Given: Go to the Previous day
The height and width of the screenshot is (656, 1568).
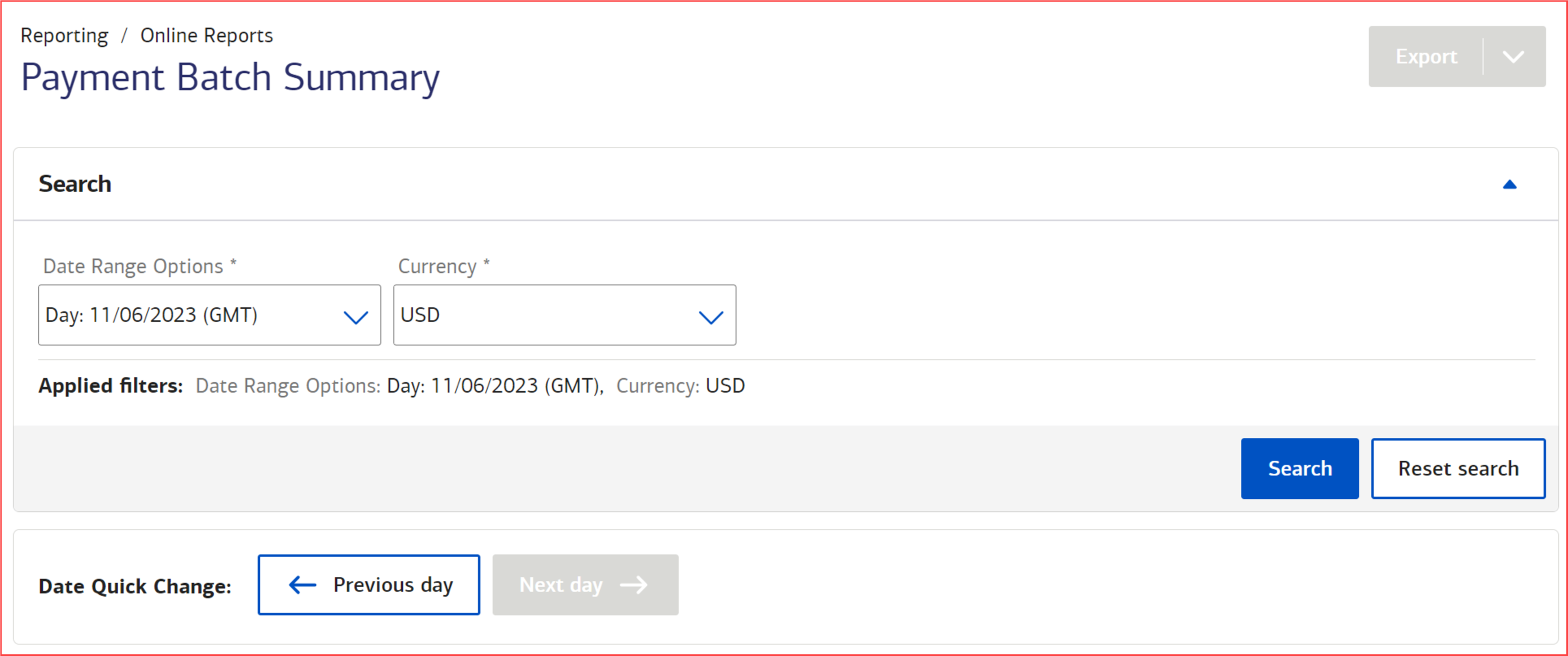Looking at the screenshot, I should click(369, 585).
